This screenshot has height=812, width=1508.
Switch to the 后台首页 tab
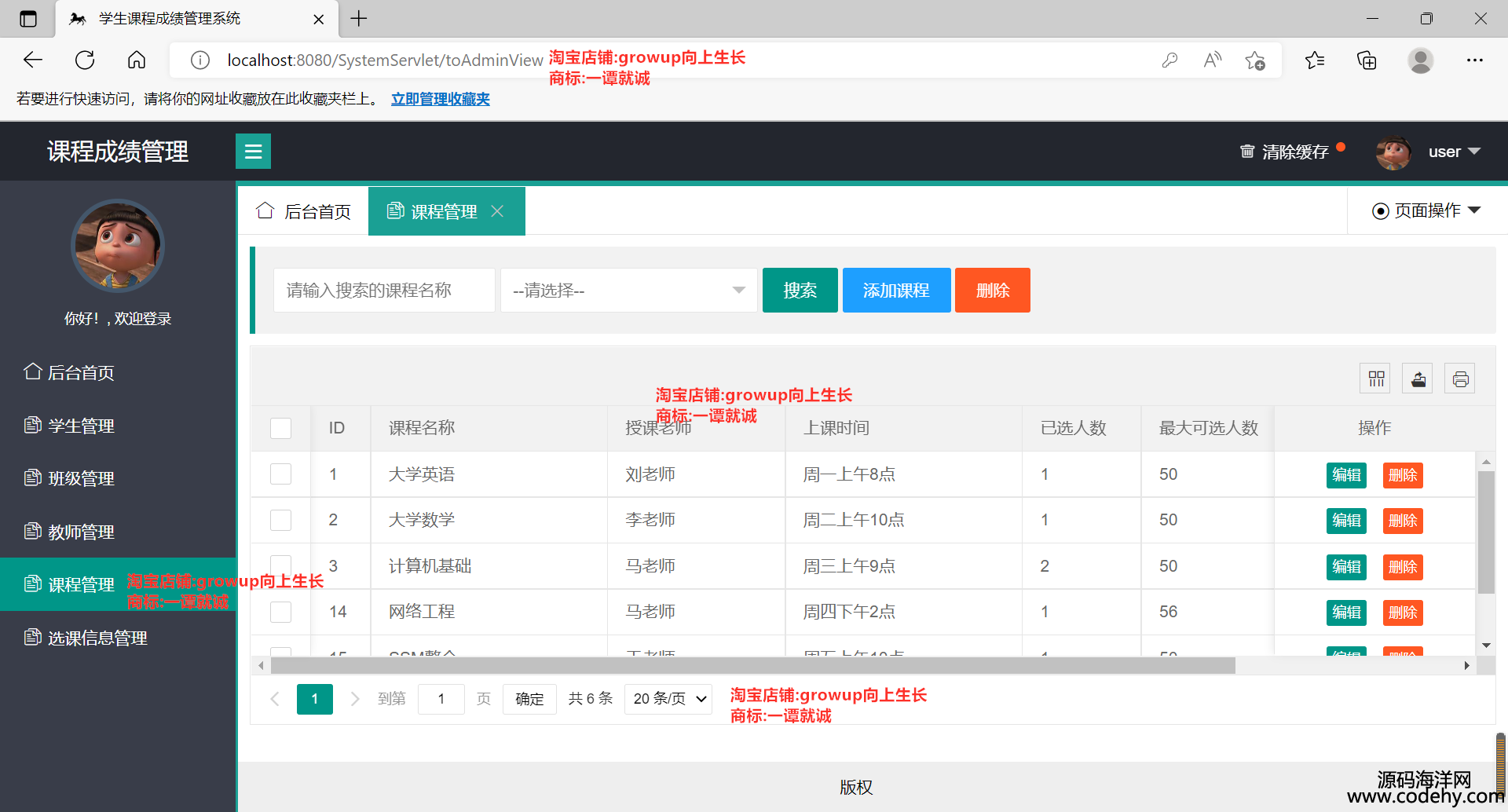pyautogui.click(x=304, y=211)
